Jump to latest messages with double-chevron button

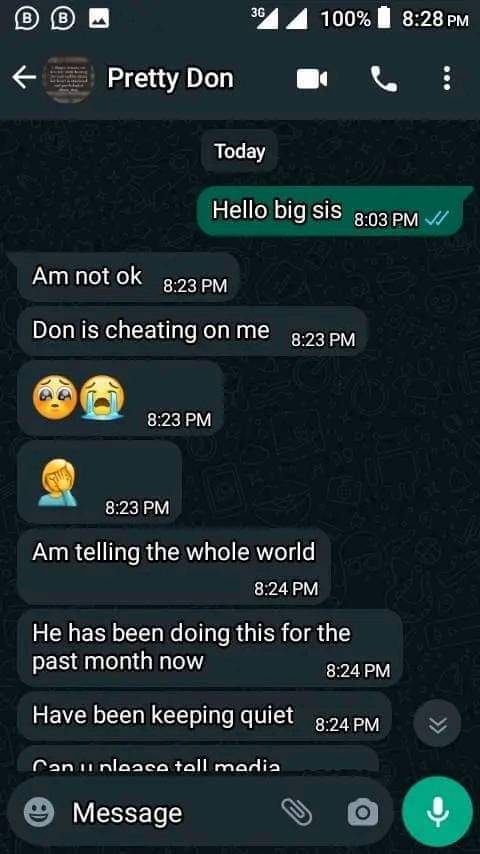click(437, 724)
